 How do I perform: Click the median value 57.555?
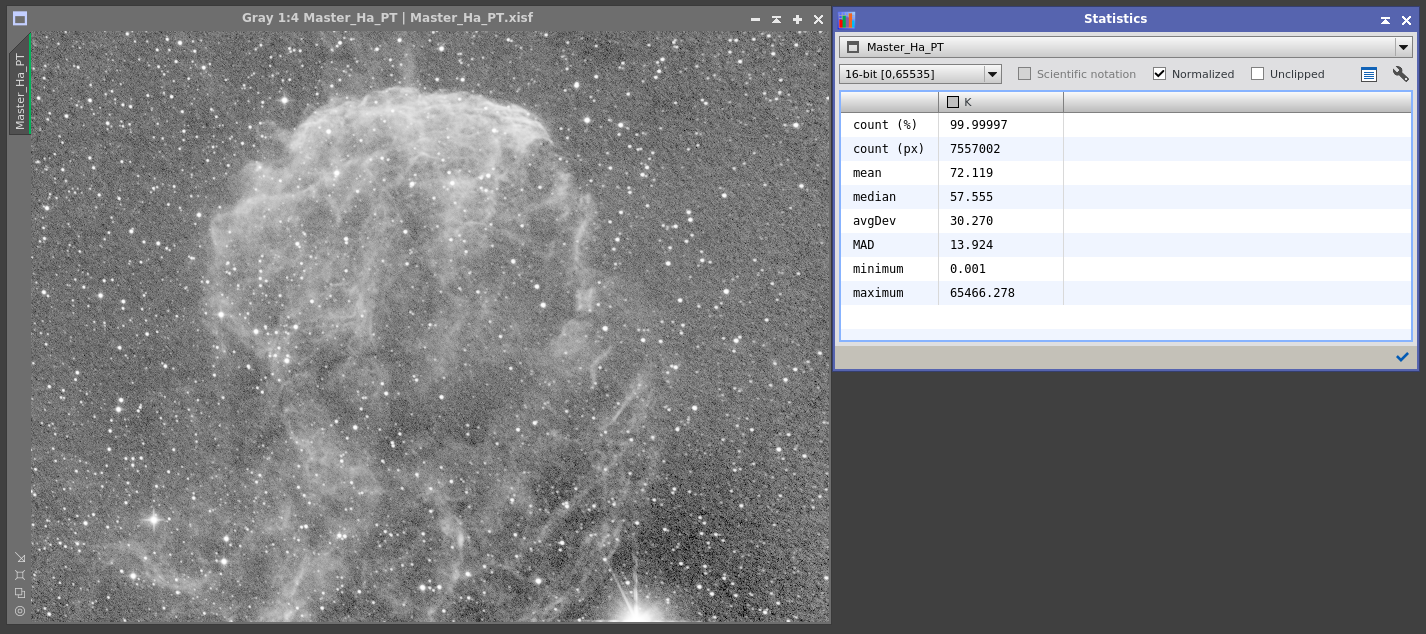tap(971, 197)
